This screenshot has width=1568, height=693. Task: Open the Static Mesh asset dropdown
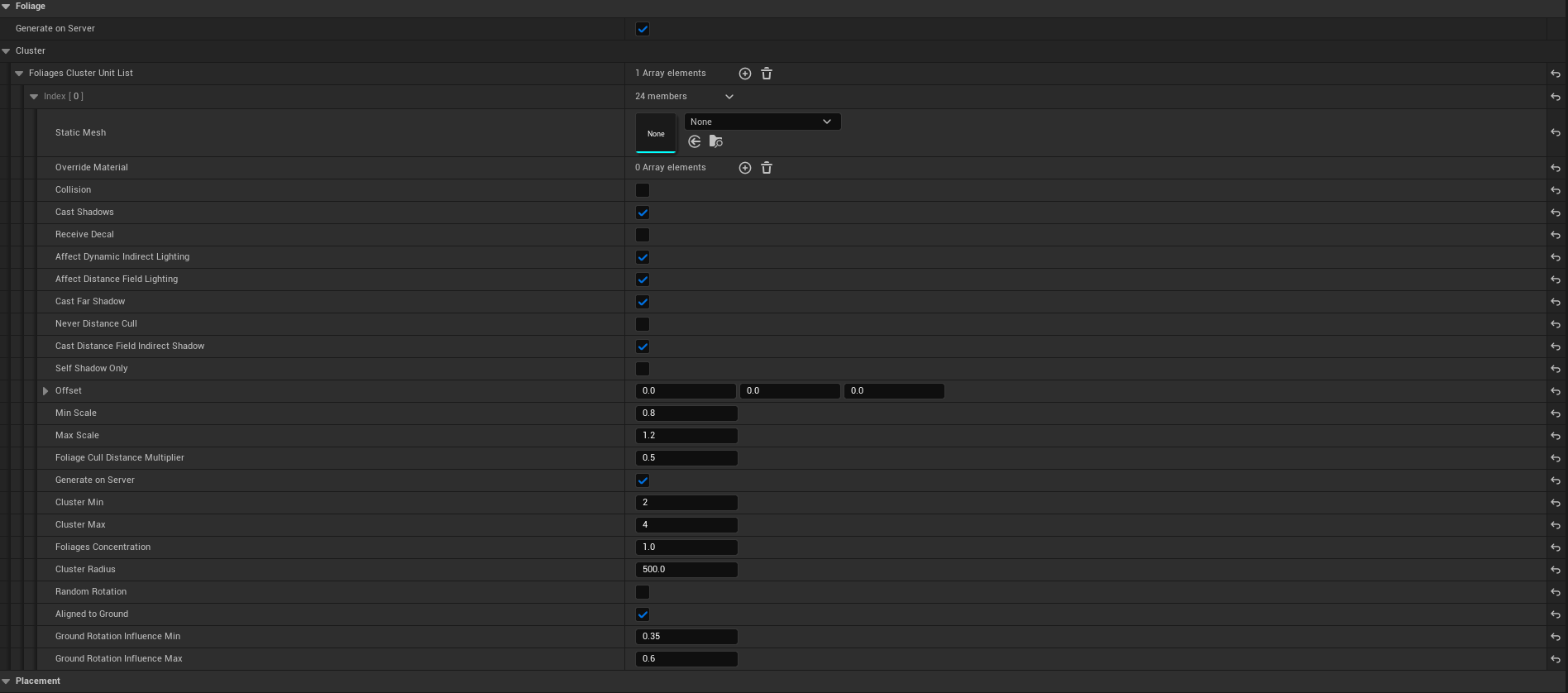[762, 122]
